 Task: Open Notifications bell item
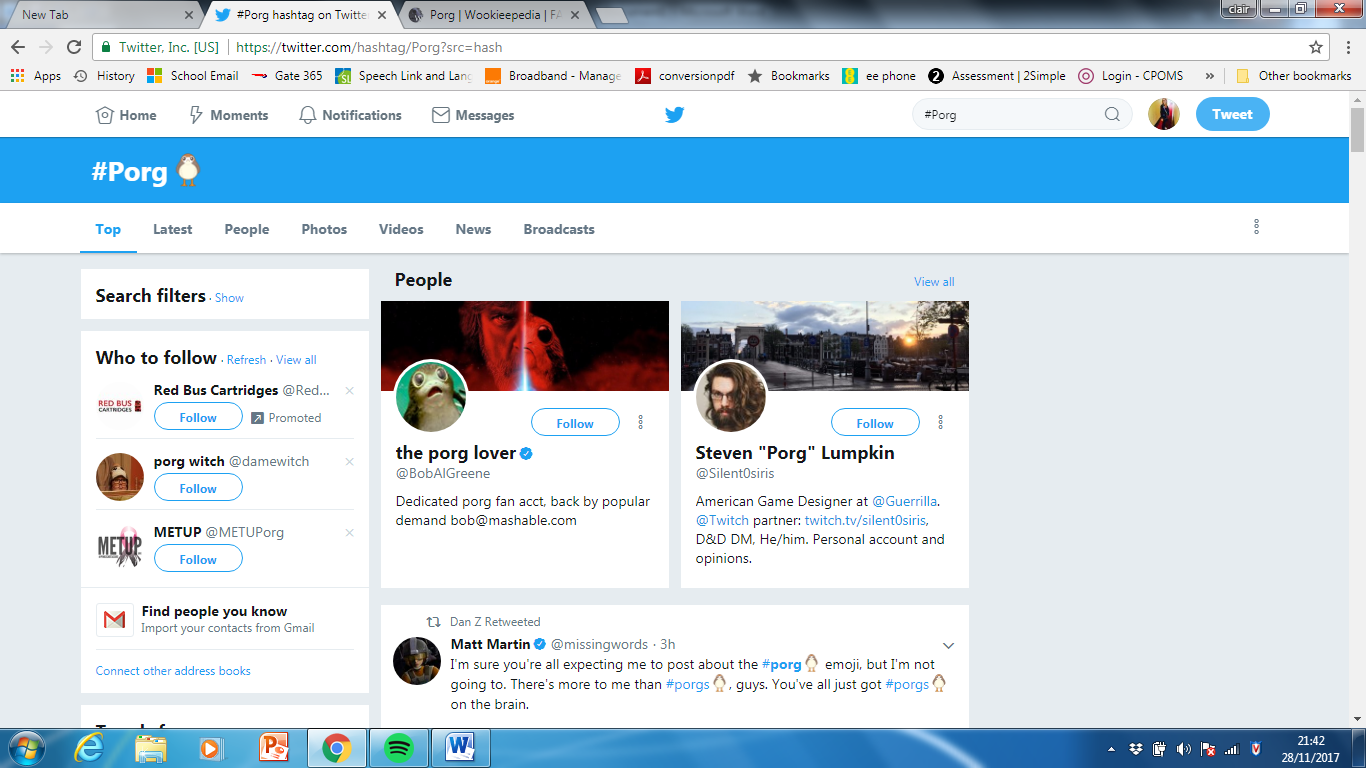click(350, 115)
